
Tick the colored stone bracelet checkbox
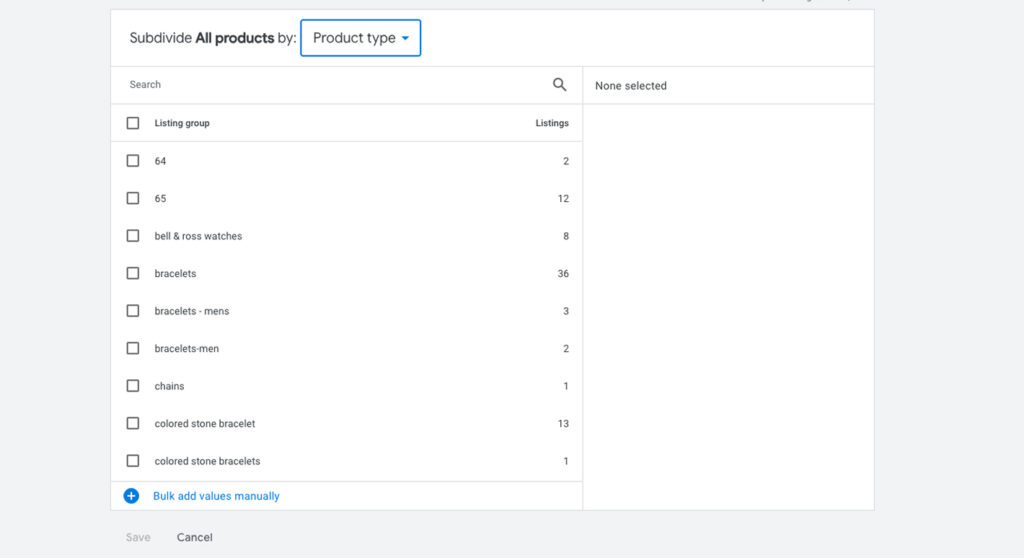click(133, 423)
